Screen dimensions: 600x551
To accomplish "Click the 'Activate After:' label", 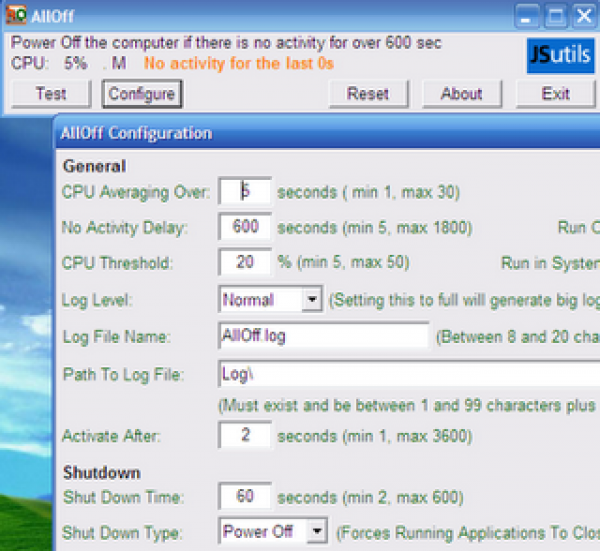I will tap(111, 436).
